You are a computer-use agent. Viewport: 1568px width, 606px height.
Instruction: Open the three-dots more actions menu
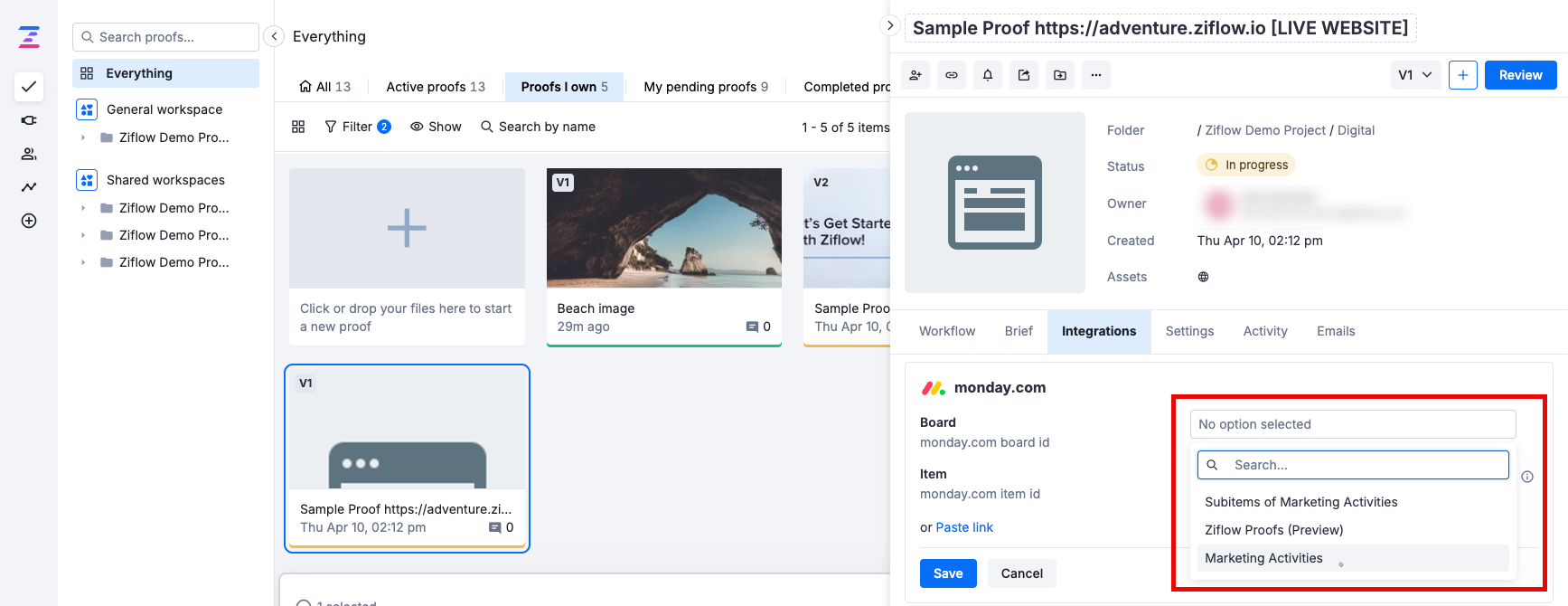[x=1096, y=75]
